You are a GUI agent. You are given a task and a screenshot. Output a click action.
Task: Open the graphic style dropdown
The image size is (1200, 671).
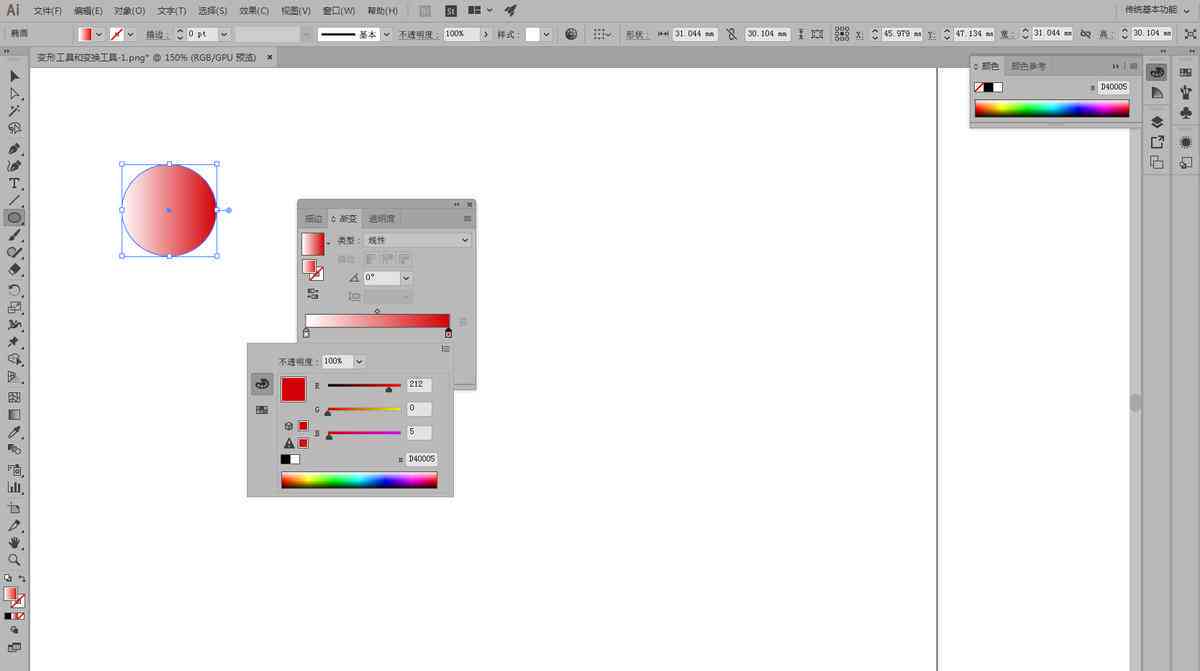tap(546, 34)
